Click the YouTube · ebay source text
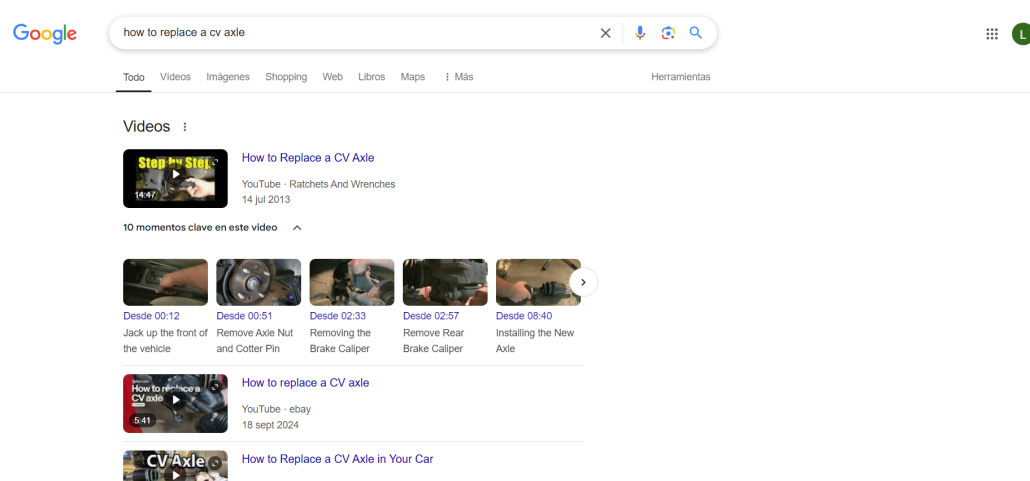Image resolution: width=1030 pixels, height=481 pixels. (x=276, y=409)
